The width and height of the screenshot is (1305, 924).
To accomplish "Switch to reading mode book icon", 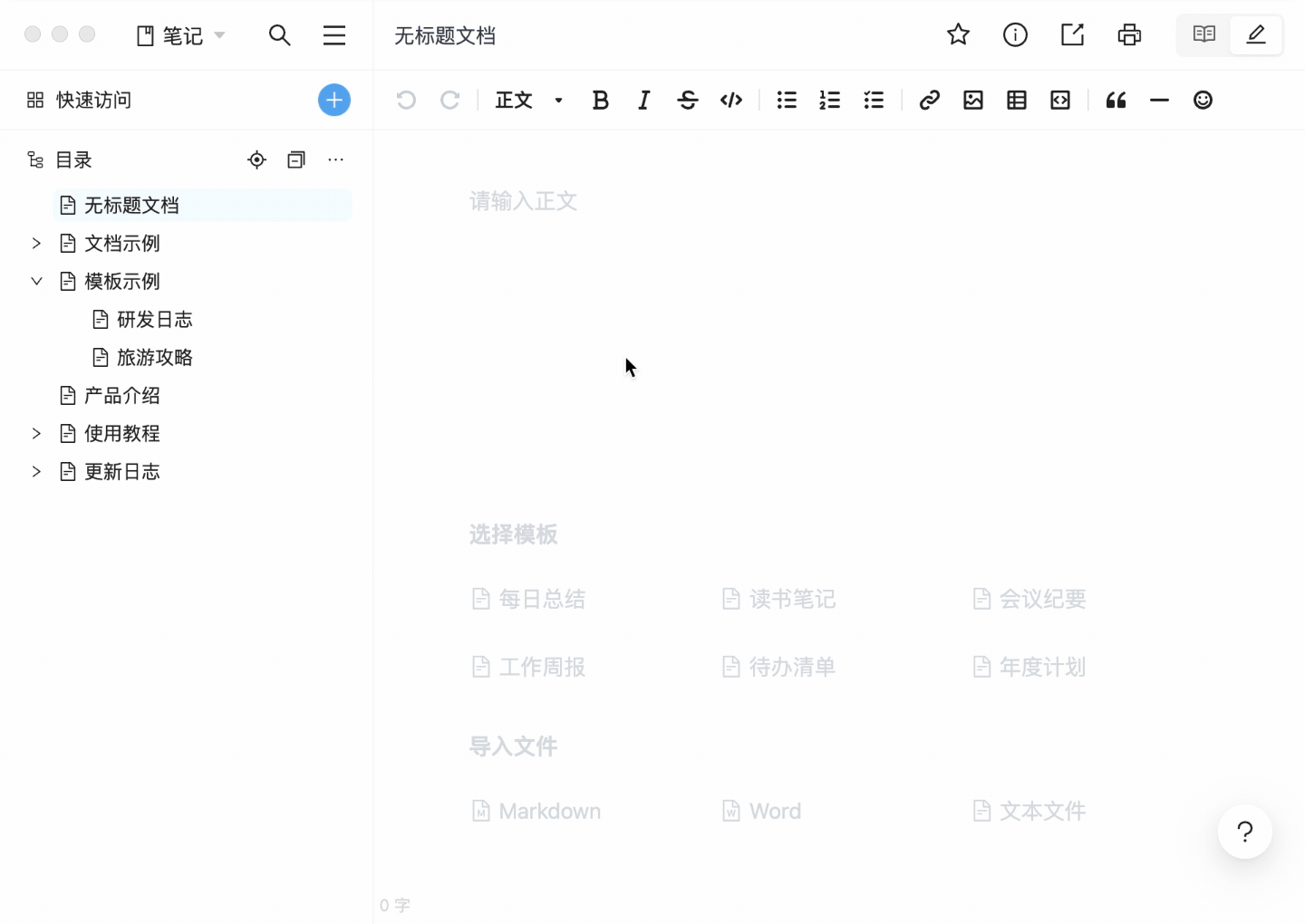I will click(x=1203, y=34).
